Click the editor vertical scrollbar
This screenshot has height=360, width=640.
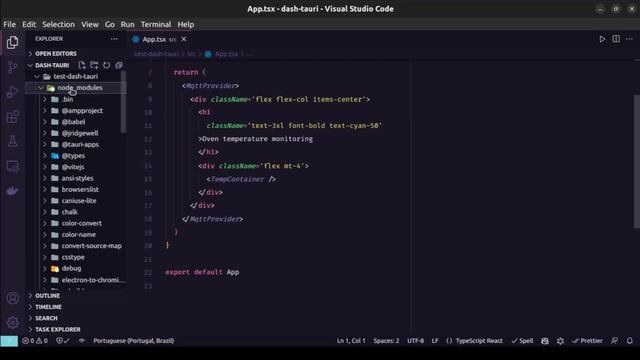(x=637, y=161)
